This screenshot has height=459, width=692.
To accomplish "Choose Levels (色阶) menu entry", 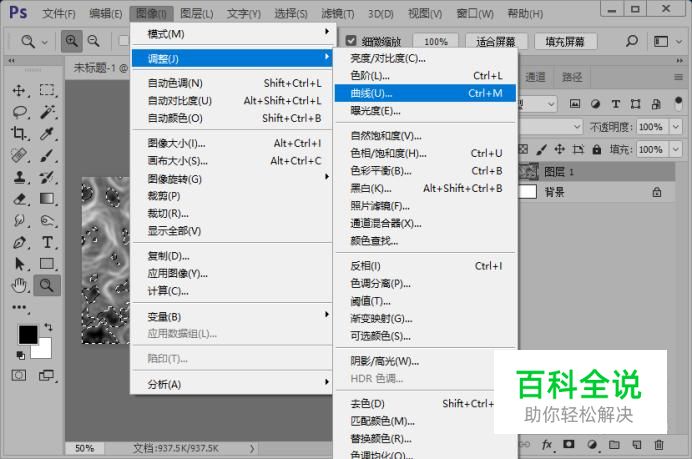I will click(x=425, y=75).
